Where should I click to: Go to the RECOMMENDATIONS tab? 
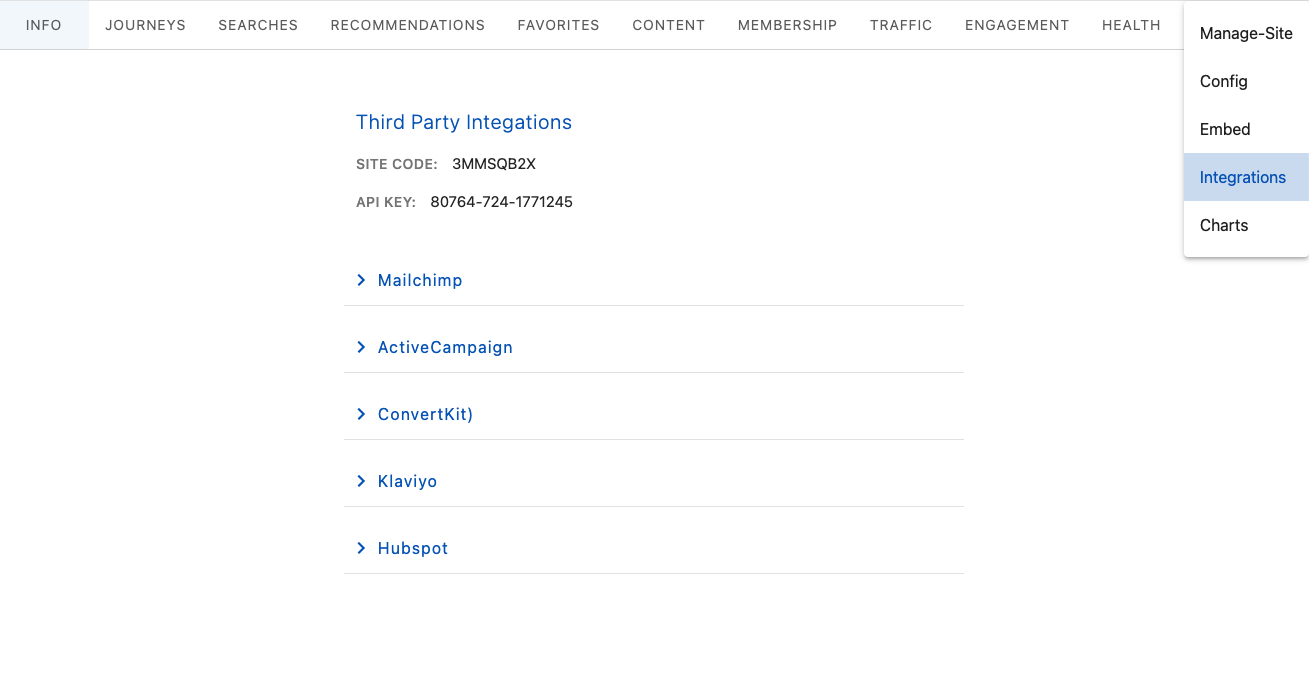click(408, 25)
